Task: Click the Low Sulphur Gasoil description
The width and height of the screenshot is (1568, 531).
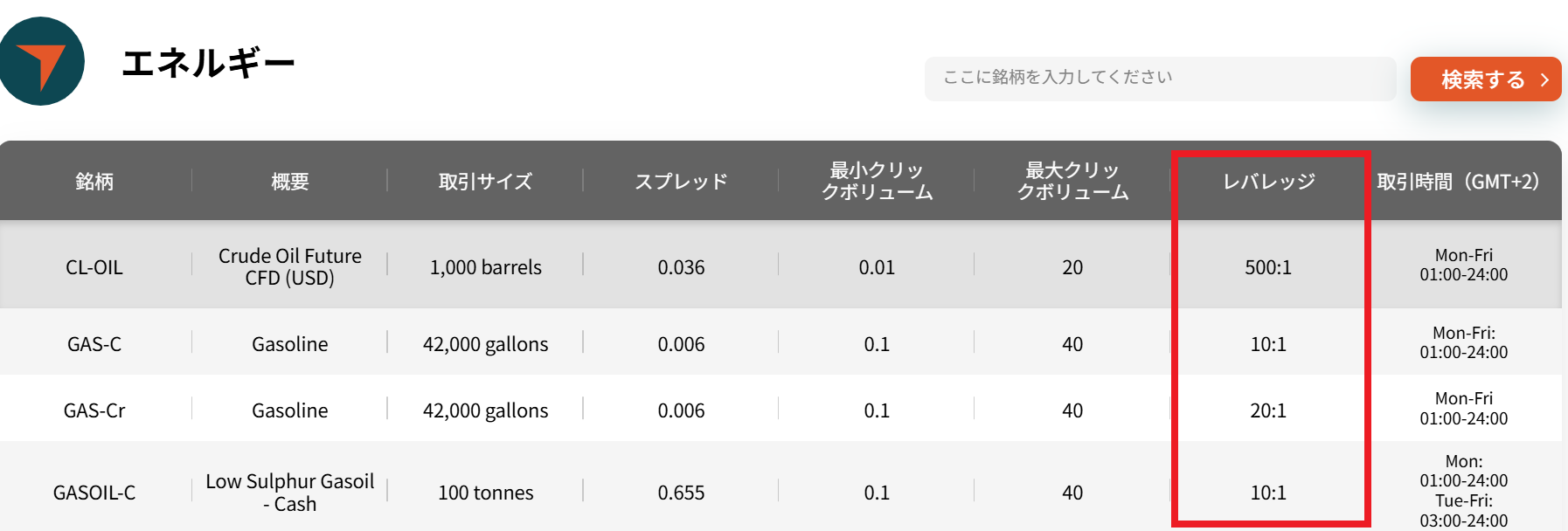Action: click(290, 493)
